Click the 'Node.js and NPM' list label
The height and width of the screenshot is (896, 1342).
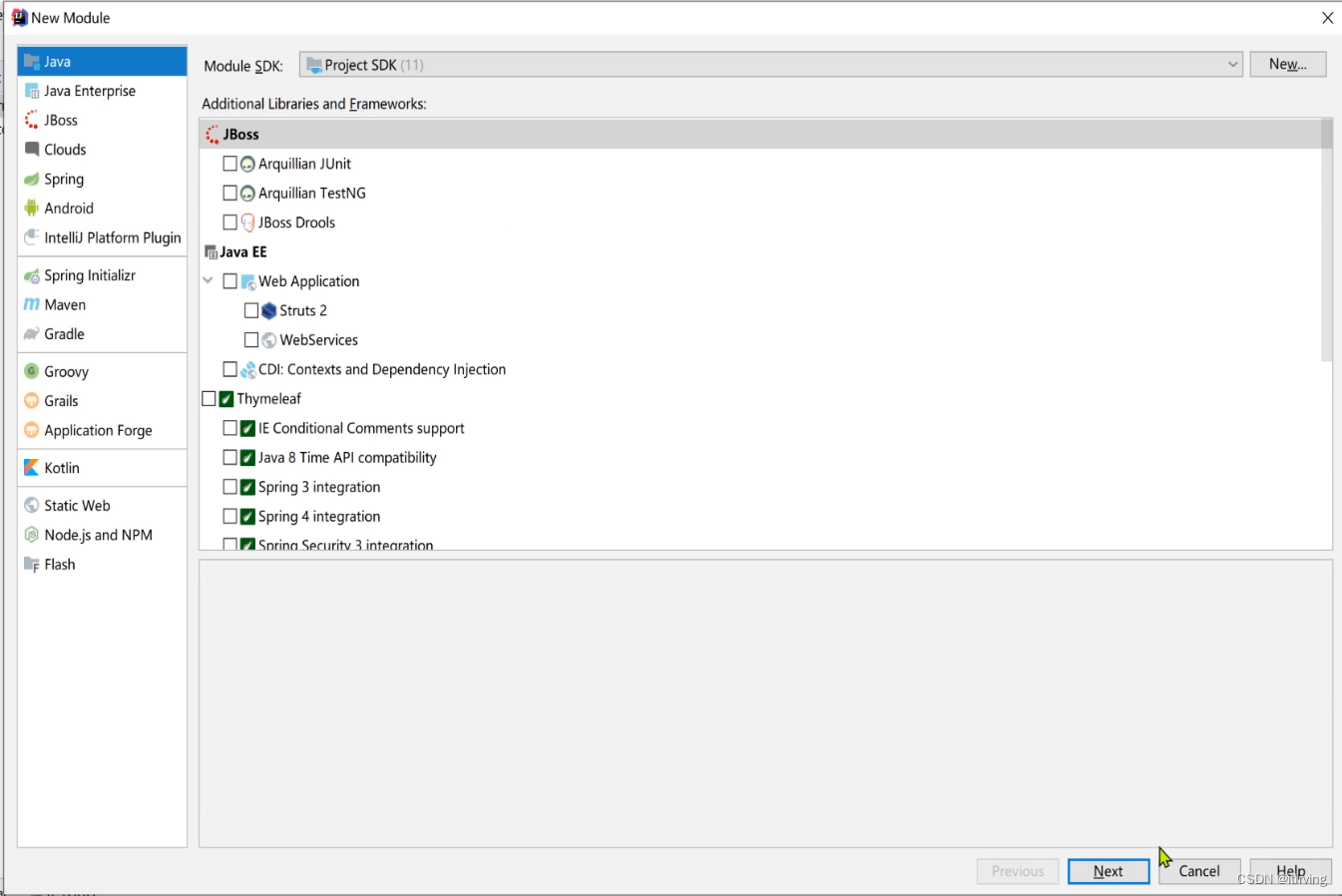pyautogui.click(x=99, y=535)
